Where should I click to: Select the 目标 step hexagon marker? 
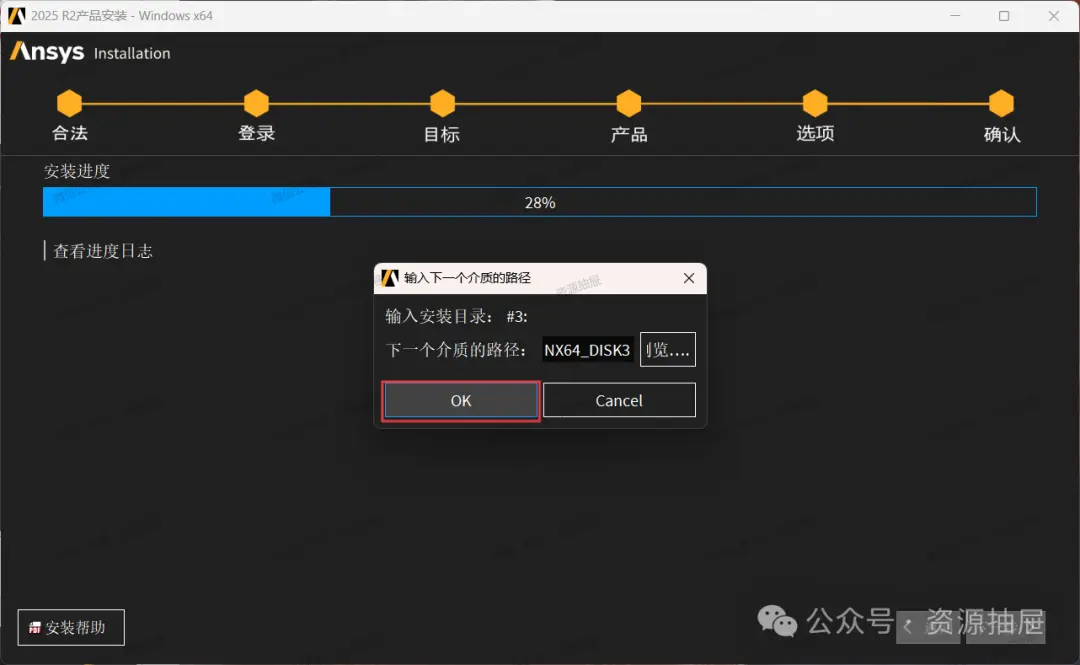[x=442, y=103]
